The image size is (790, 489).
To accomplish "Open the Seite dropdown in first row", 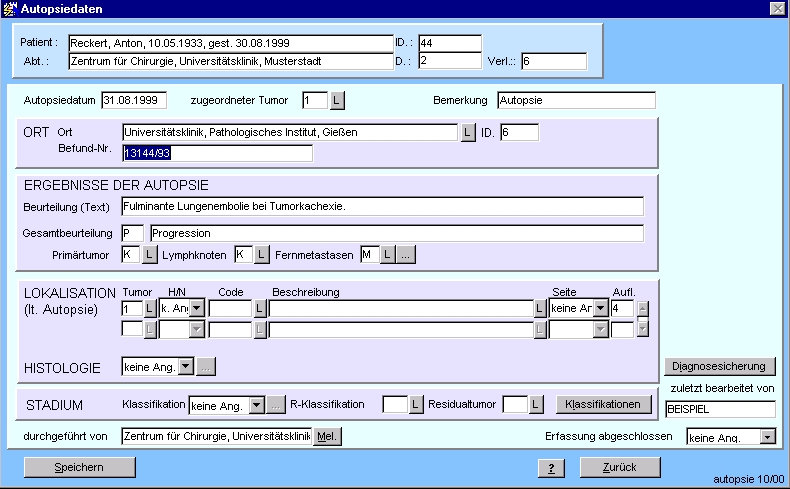I will pyautogui.click(x=601, y=308).
